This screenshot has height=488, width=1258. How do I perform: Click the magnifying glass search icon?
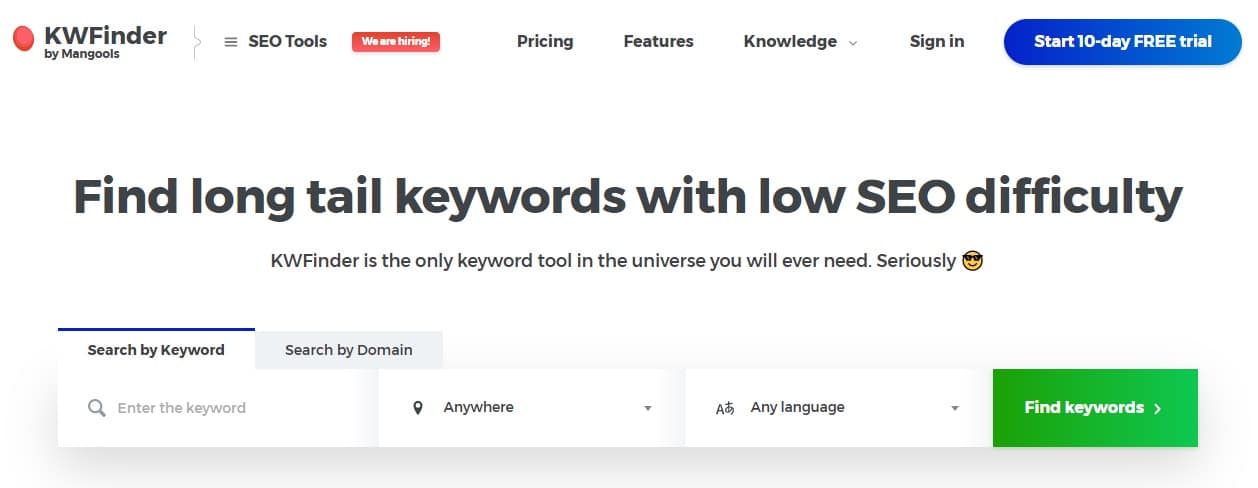tap(96, 408)
